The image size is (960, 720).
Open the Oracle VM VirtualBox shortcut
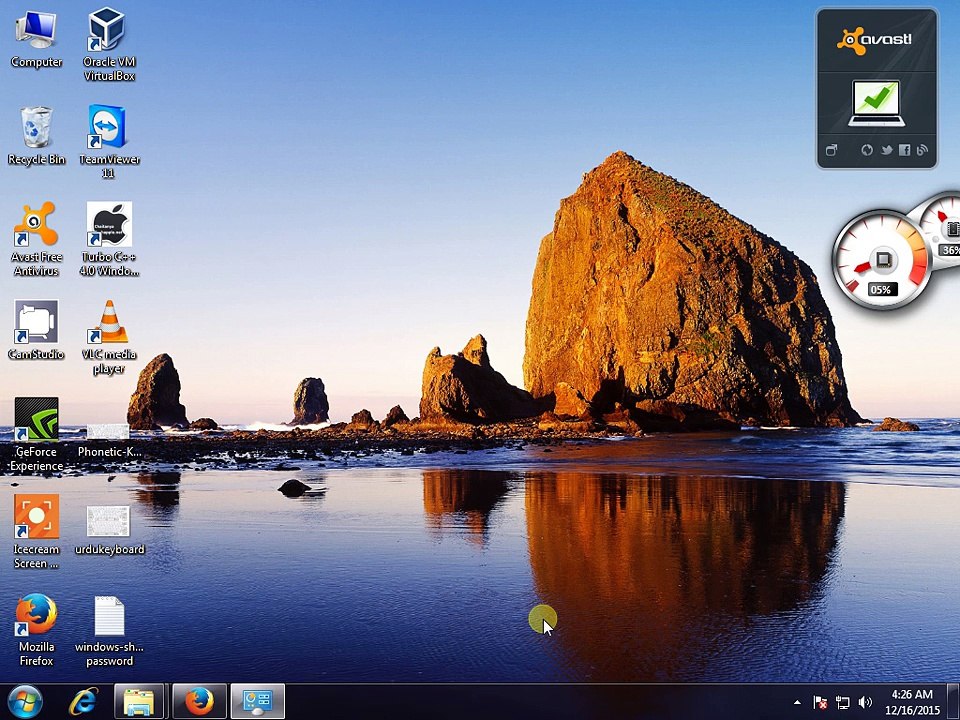[108, 32]
